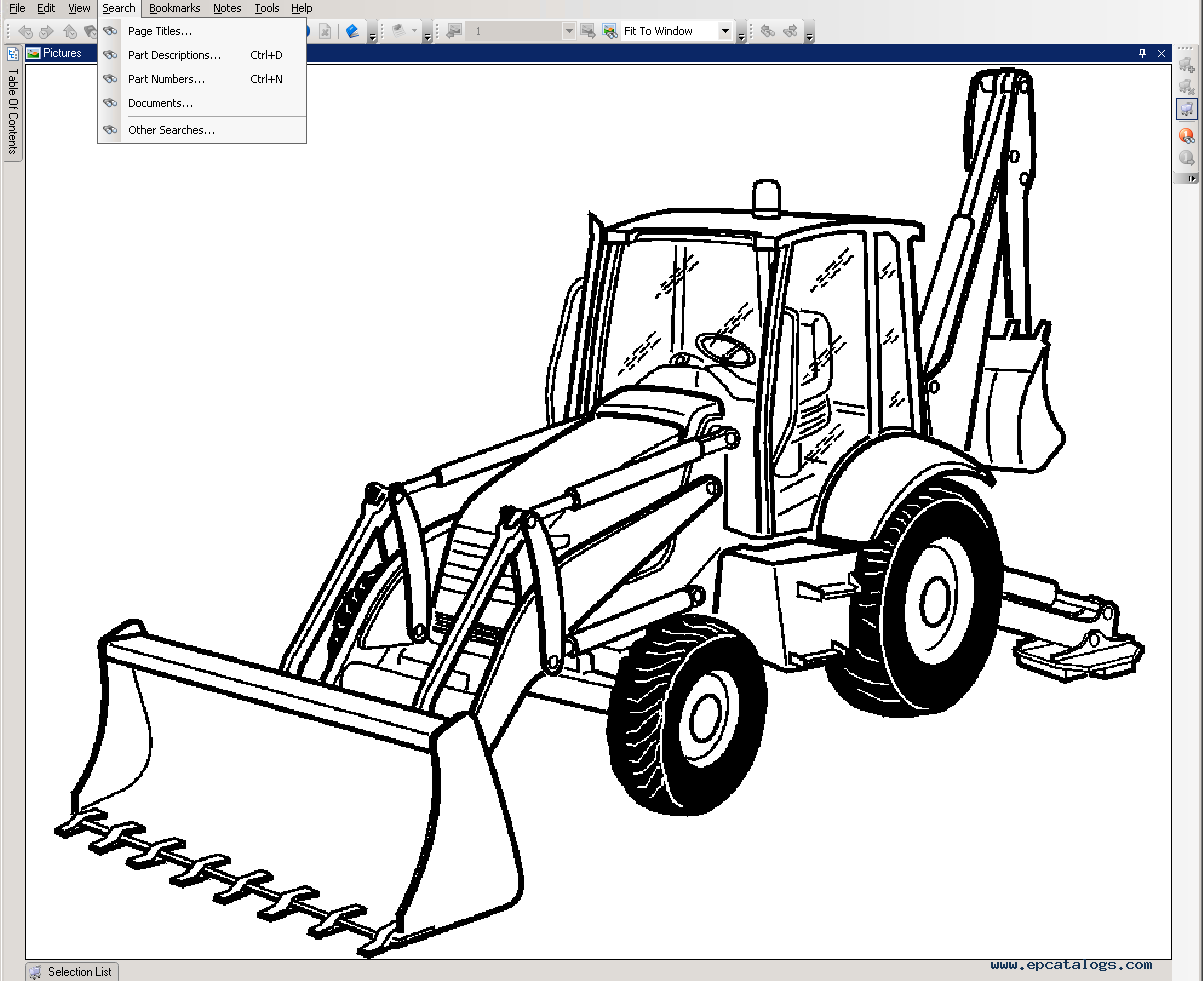Screen dimensions: 1203x981
Task: Click the Forward navigation arrow icon
Action: tap(46, 31)
